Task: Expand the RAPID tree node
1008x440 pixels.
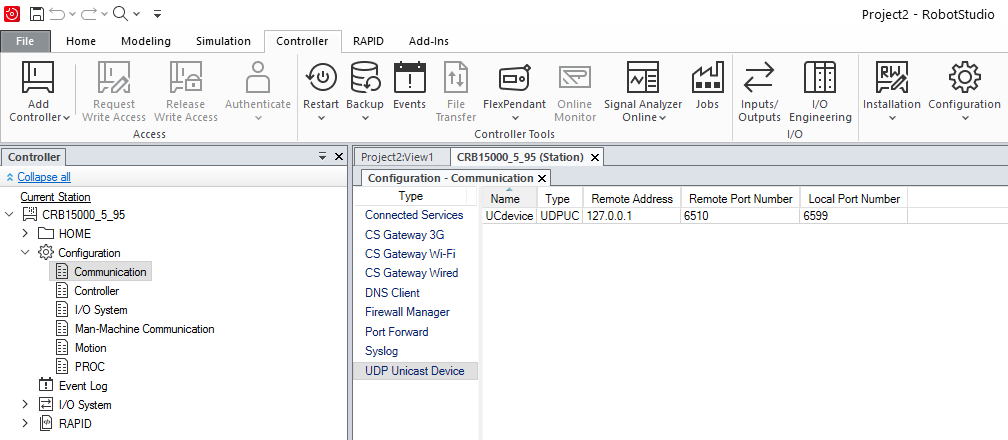Action: [x=26, y=424]
